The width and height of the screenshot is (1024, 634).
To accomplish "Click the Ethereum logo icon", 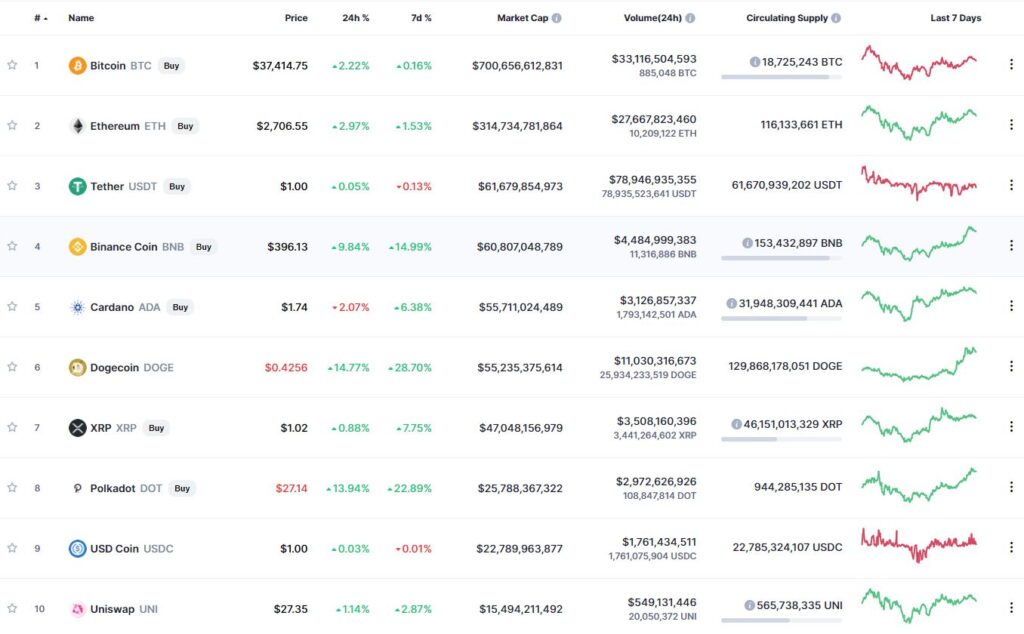I will tap(77, 126).
